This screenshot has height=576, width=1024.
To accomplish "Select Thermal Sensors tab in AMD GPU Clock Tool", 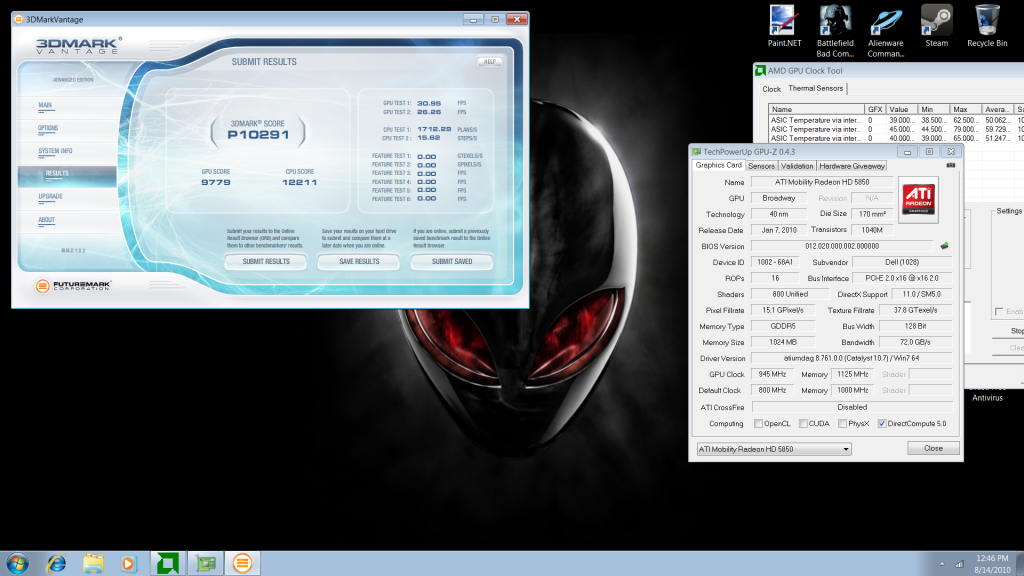I will [x=816, y=88].
